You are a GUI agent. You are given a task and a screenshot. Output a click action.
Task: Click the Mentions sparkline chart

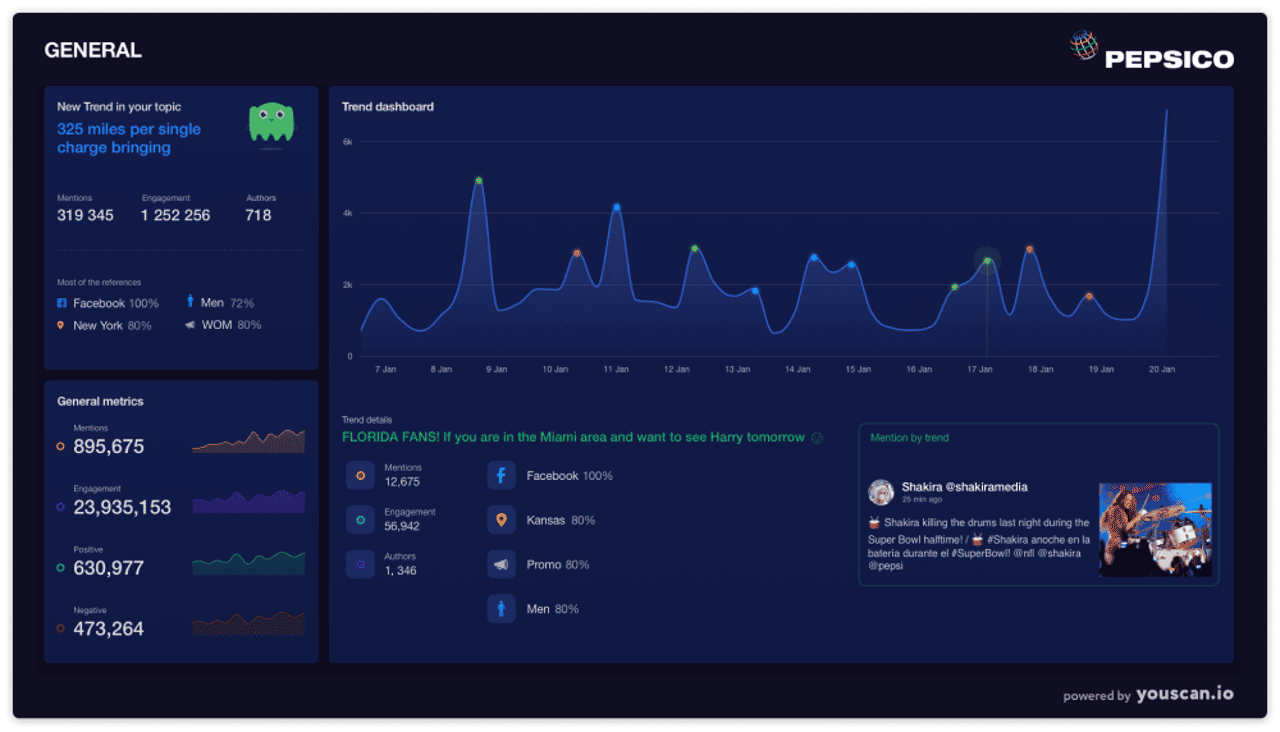coord(248,441)
